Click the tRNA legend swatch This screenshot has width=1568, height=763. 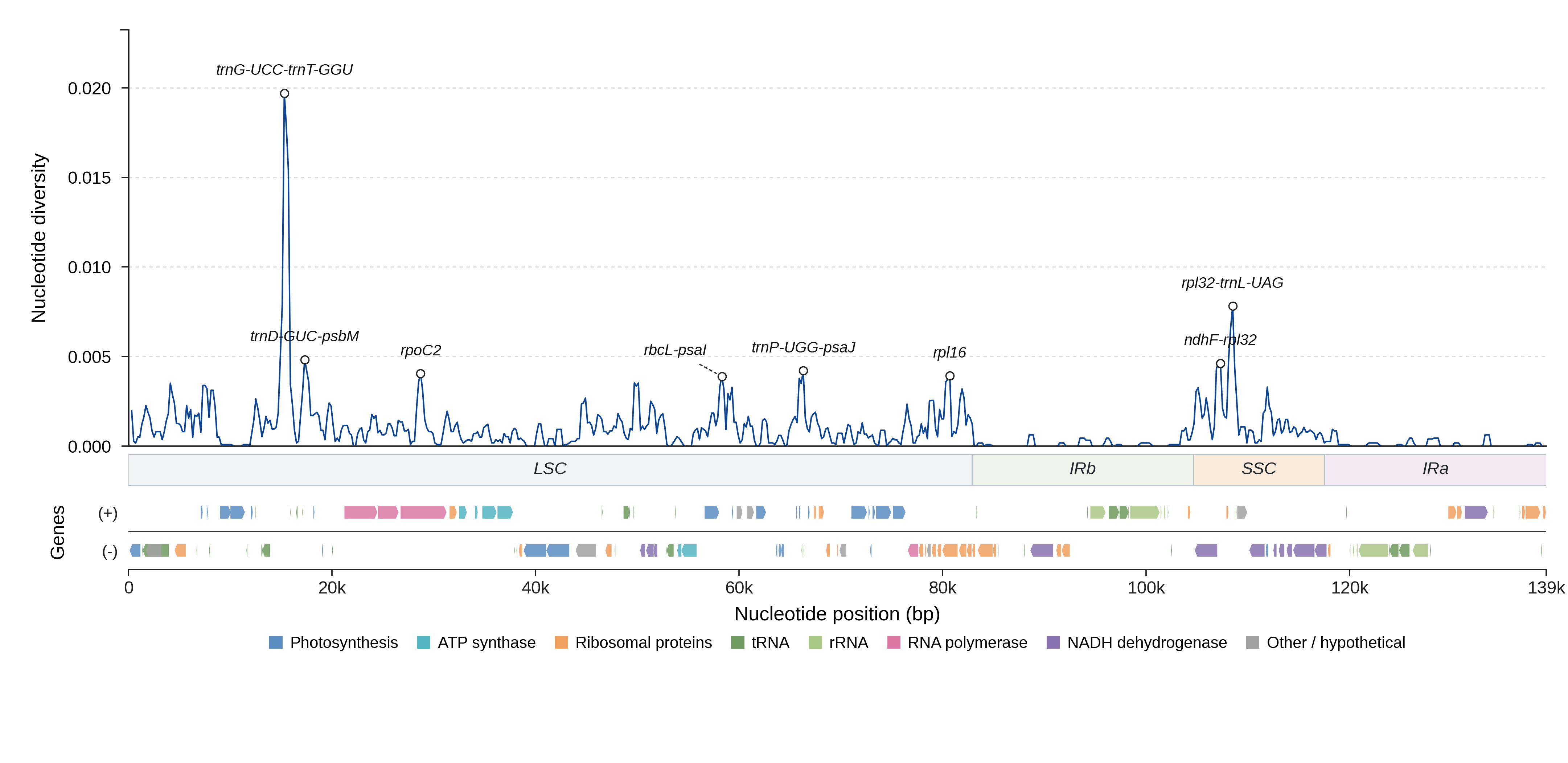click(737, 642)
